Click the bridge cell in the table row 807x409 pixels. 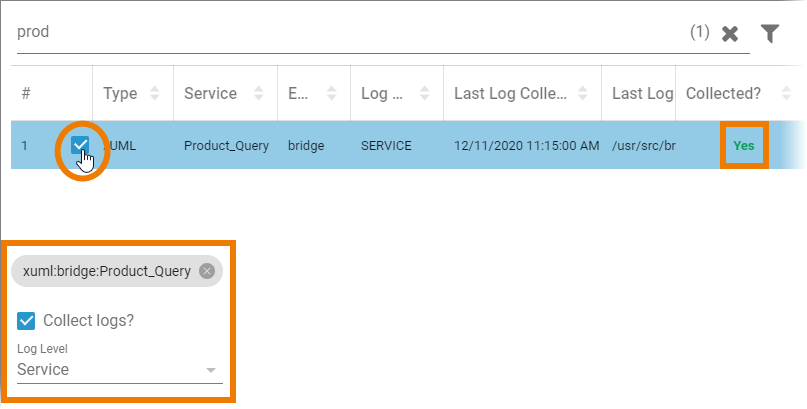[306, 146]
